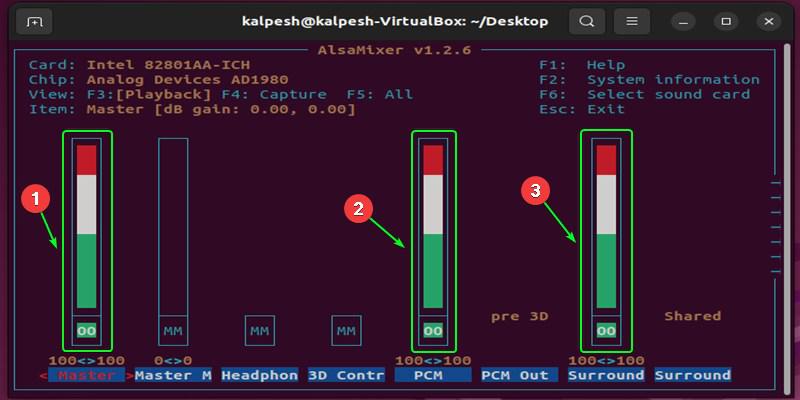Click the PCM volume level bar
The image size is (800, 400).
pos(433,227)
